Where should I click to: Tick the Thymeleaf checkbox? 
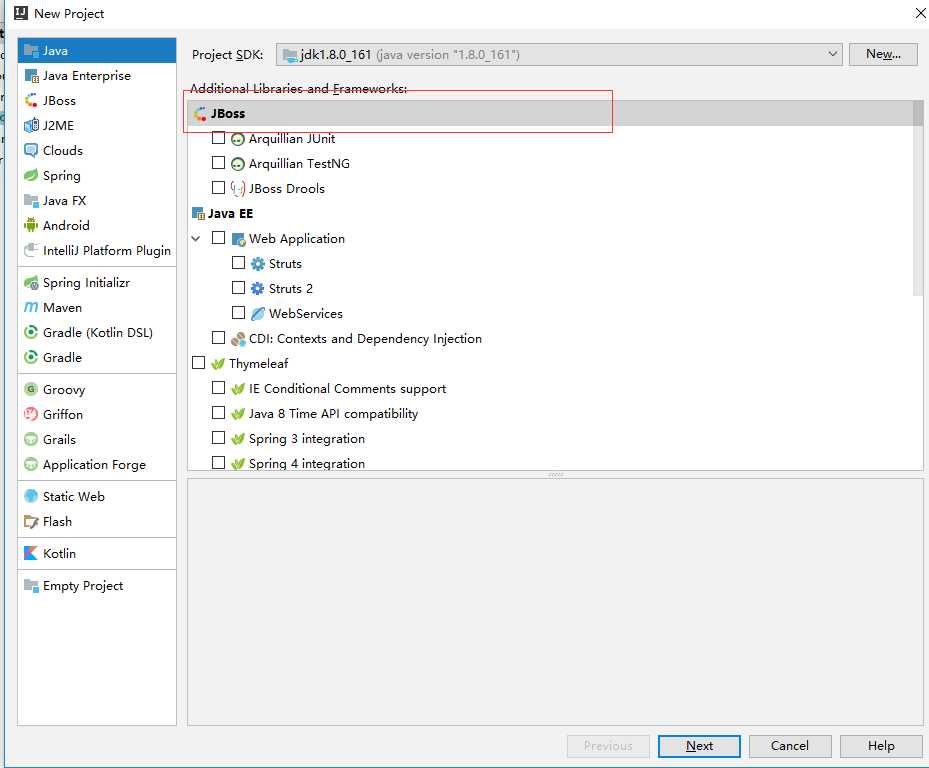click(x=198, y=363)
